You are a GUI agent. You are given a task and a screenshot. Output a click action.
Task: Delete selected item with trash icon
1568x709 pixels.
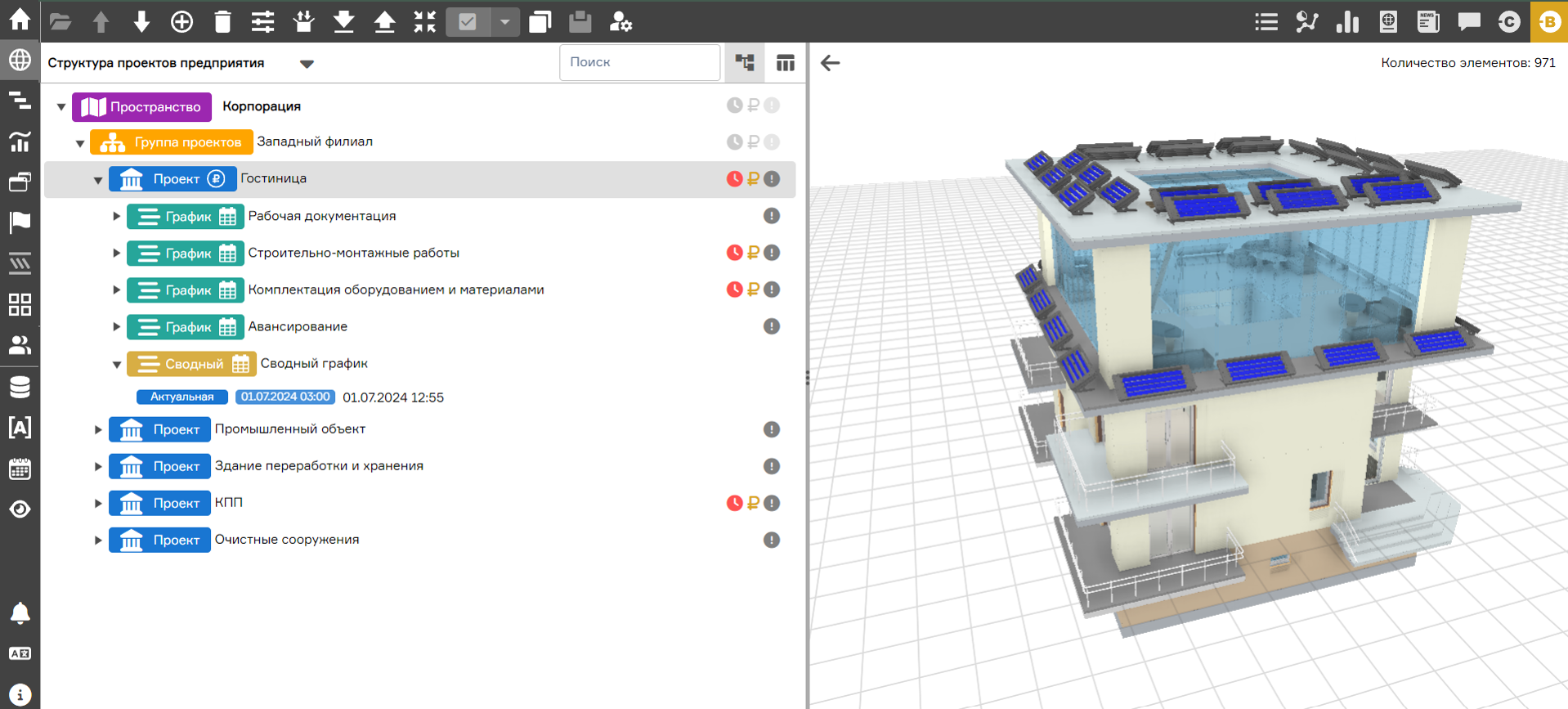click(222, 21)
